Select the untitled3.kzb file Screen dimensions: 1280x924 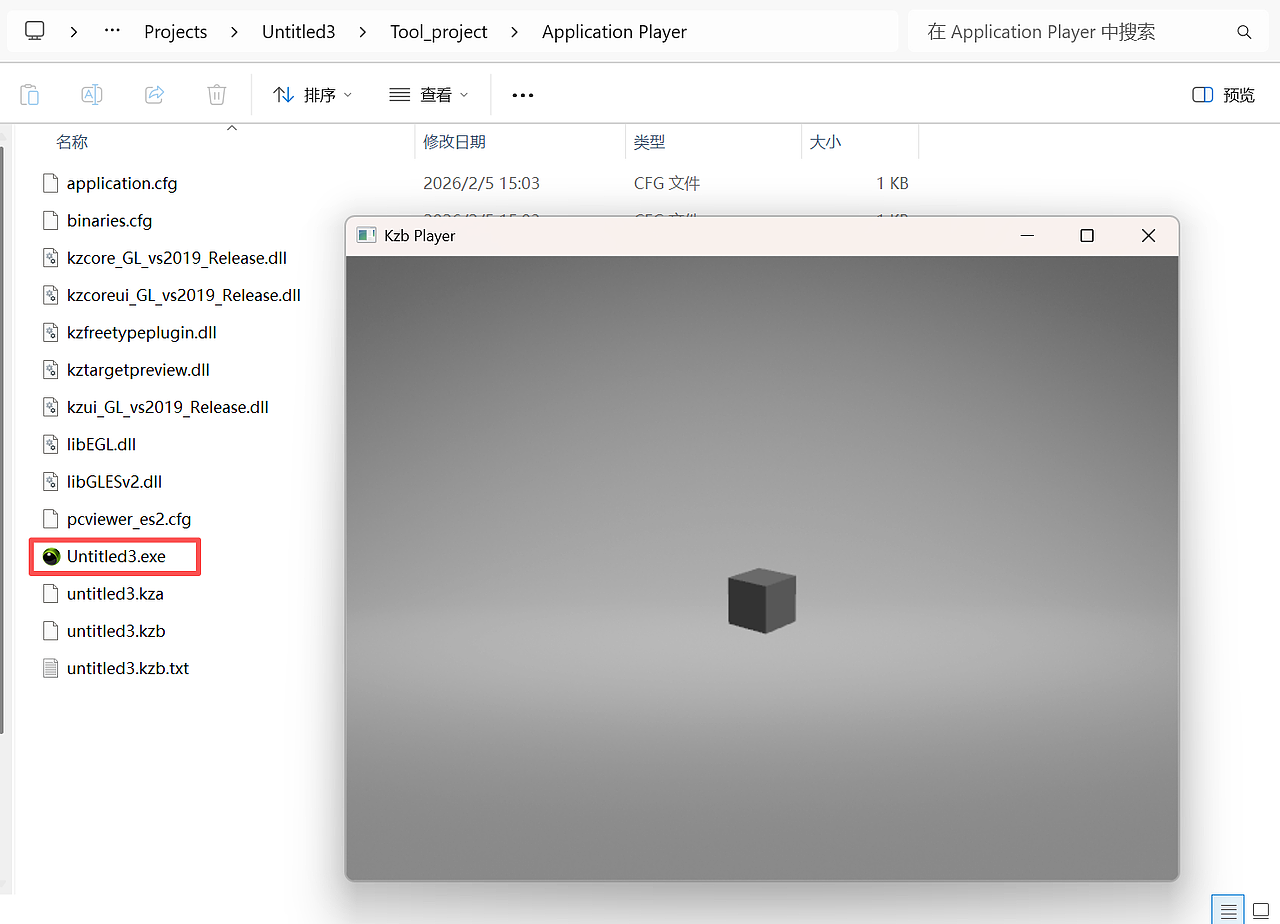(x=116, y=631)
